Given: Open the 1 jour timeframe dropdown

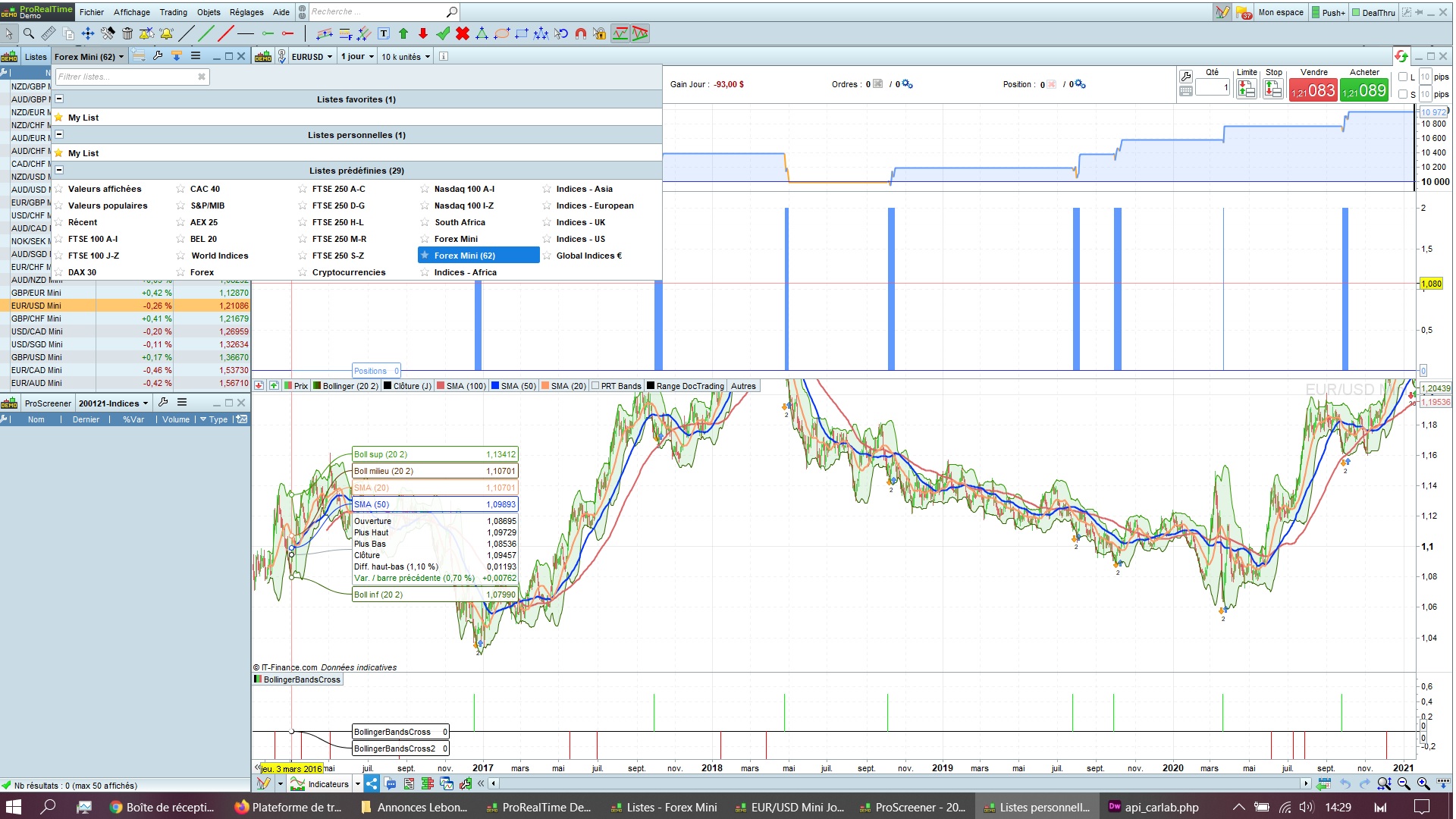Looking at the screenshot, I should point(357,57).
